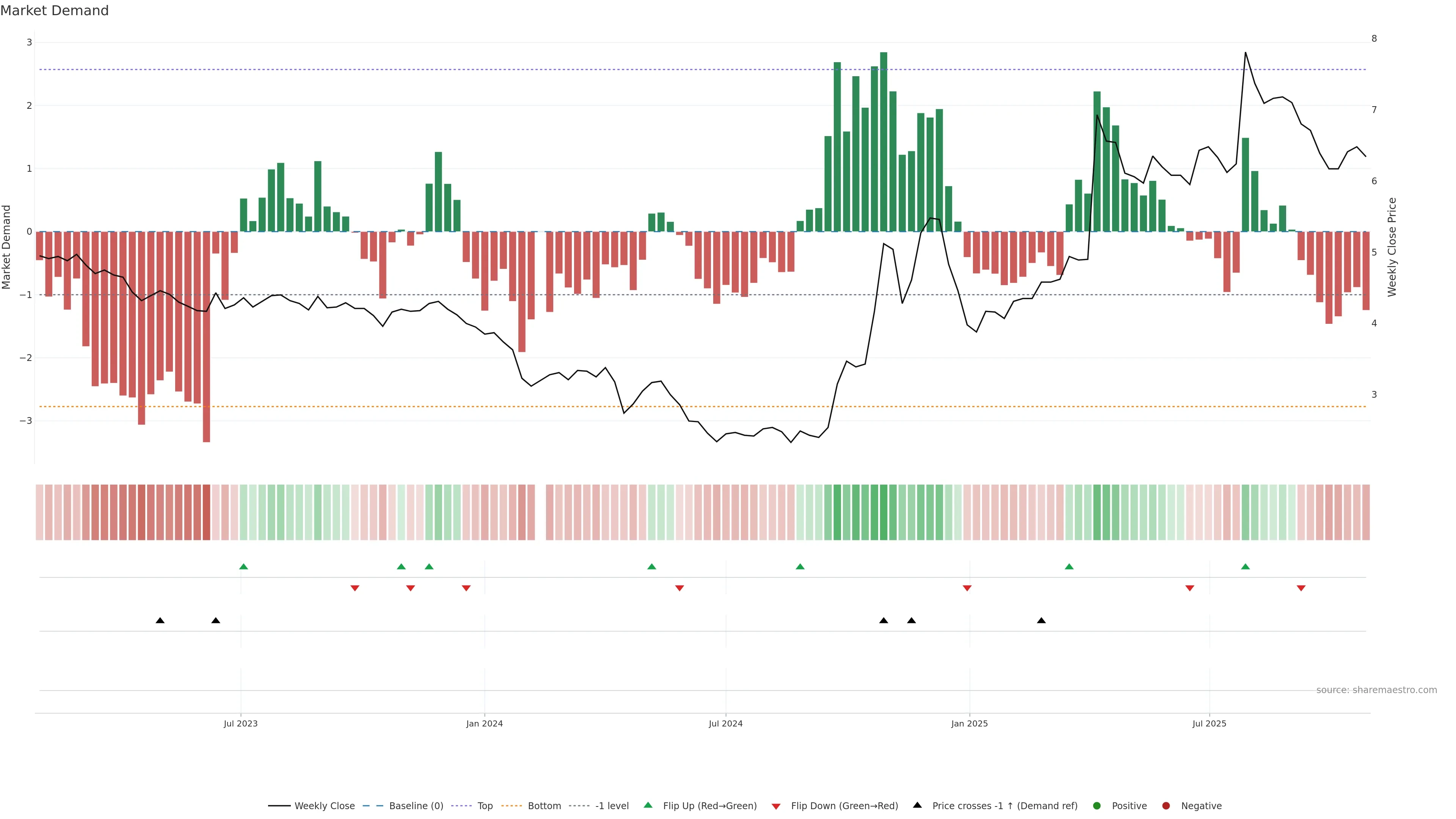The image size is (1456, 819).
Task: Click the Weekly Close Price axis title
Action: (1392, 247)
